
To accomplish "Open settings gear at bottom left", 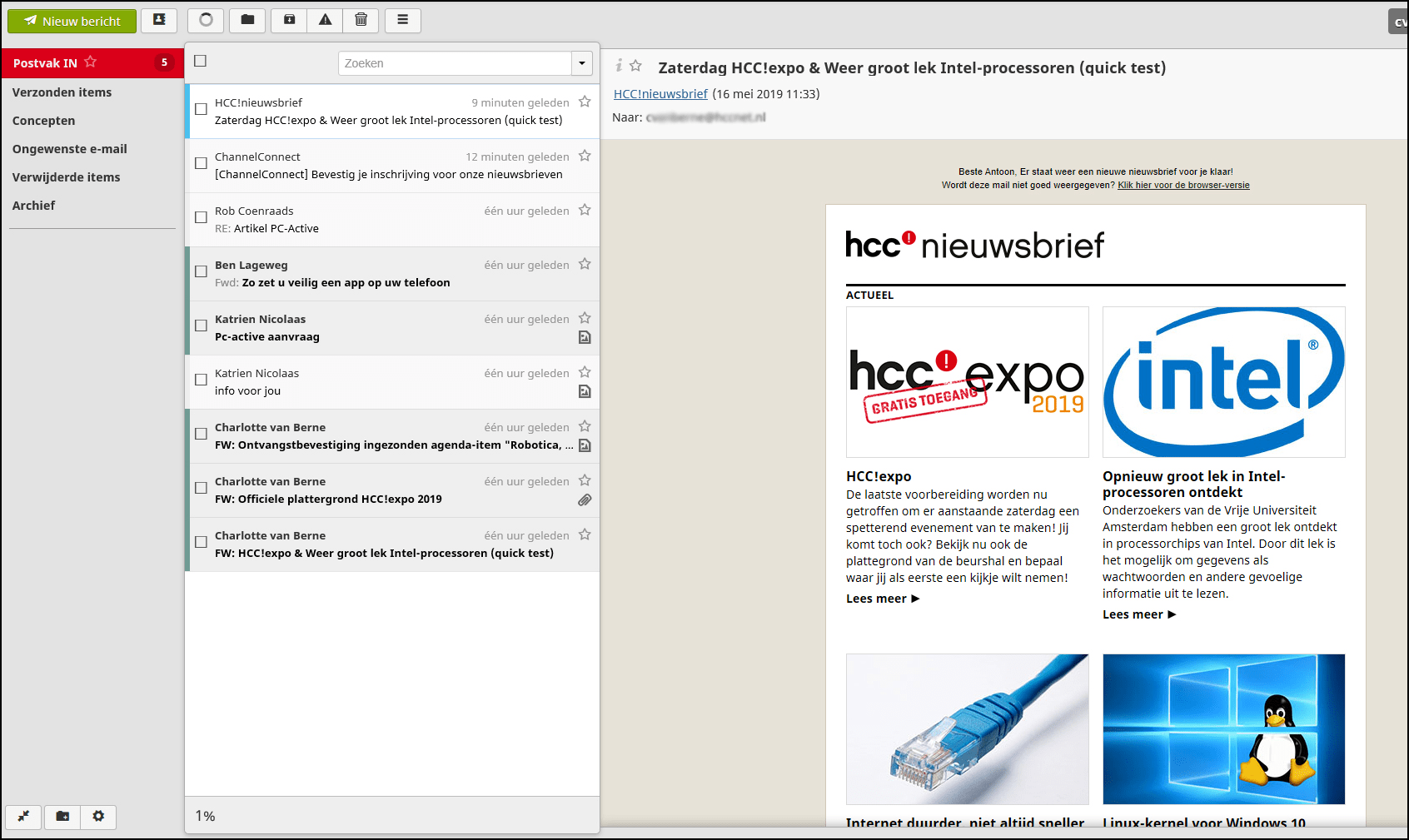I will [98, 816].
